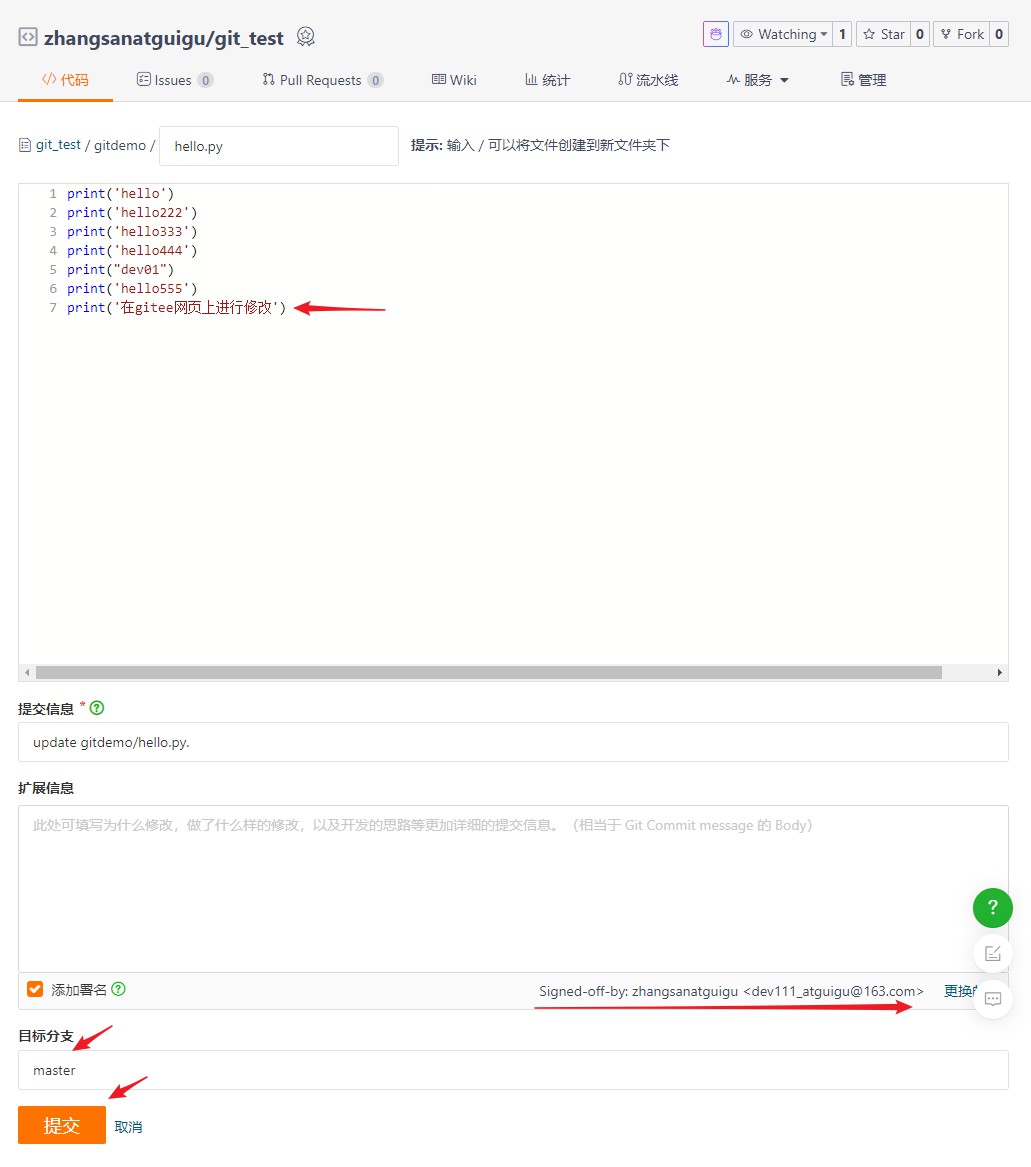Click the green help icon beside 提交信息
1031x1167 pixels.
97,708
